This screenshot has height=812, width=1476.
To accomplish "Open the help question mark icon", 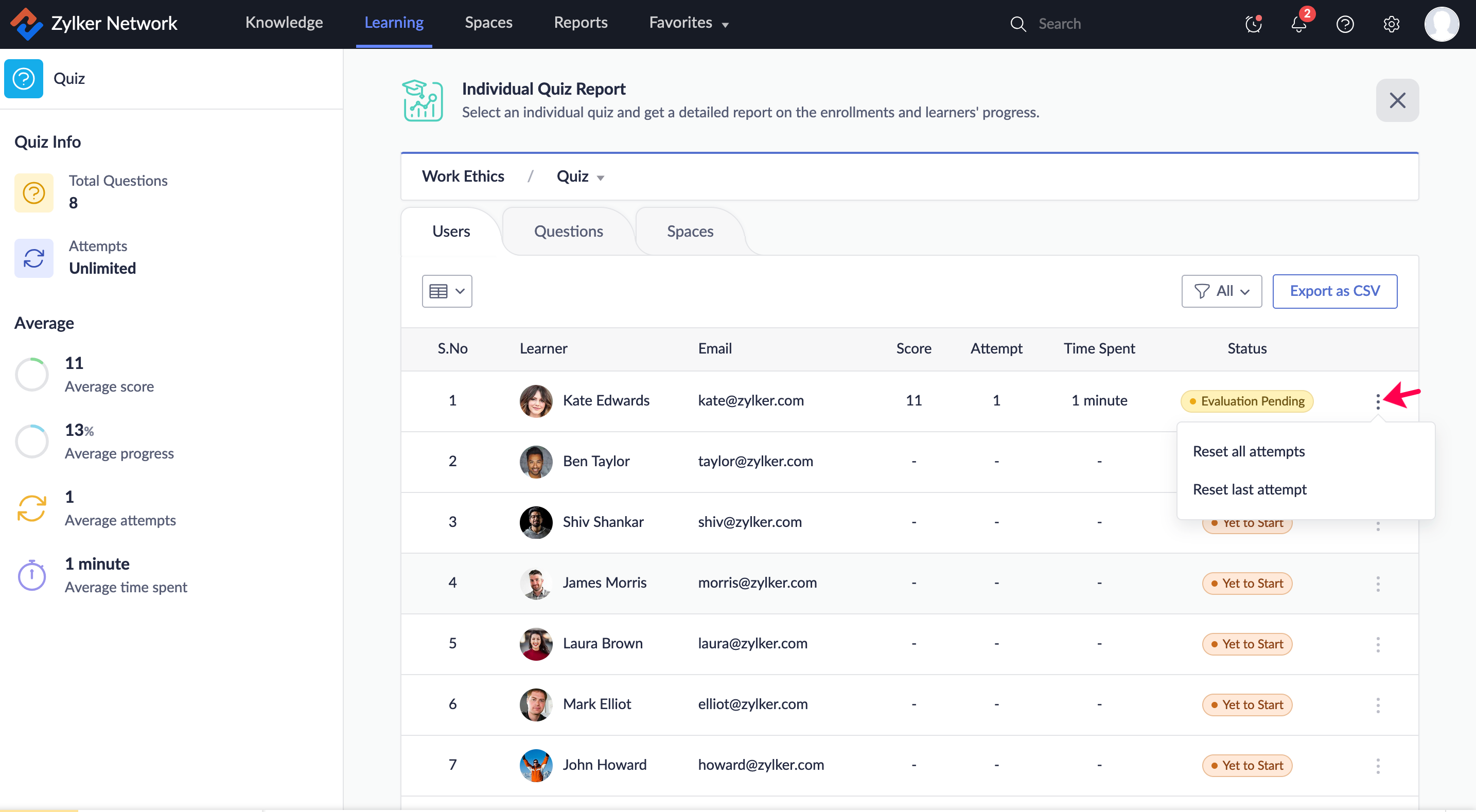I will click(x=1345, y=24).
